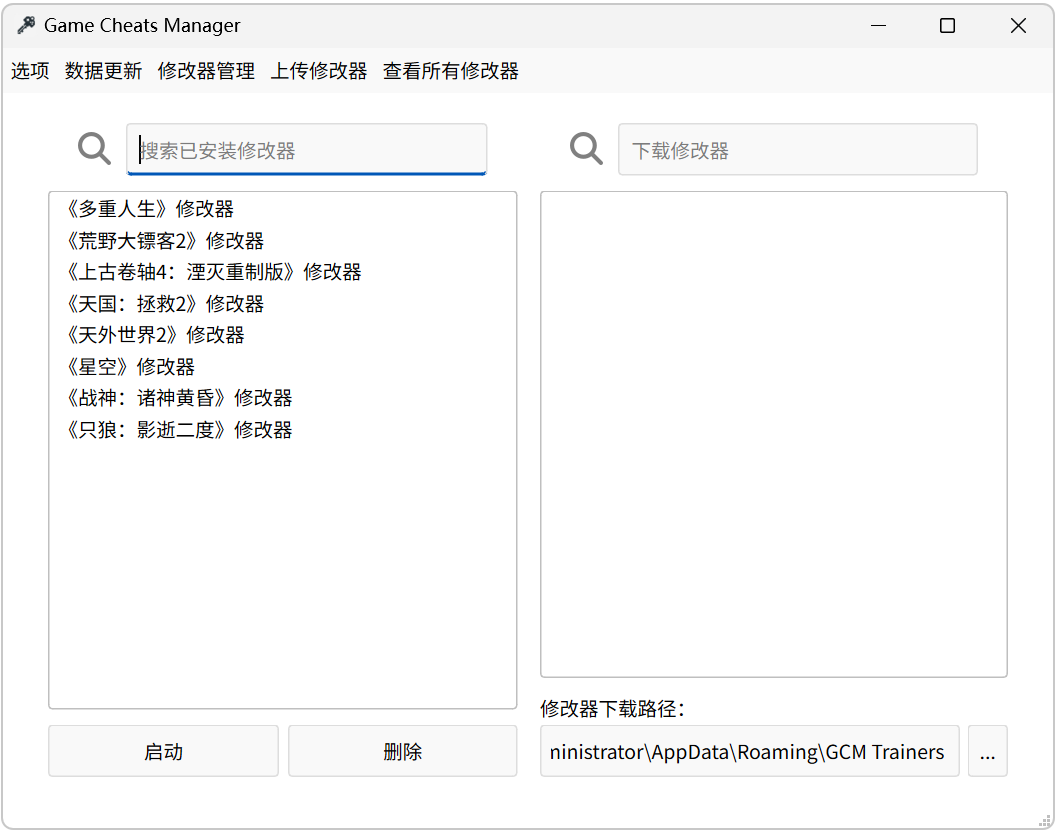Minimize the Game Cheats Manager window
This screenshot has height=832, width=1056.
[x=878, y=26]
